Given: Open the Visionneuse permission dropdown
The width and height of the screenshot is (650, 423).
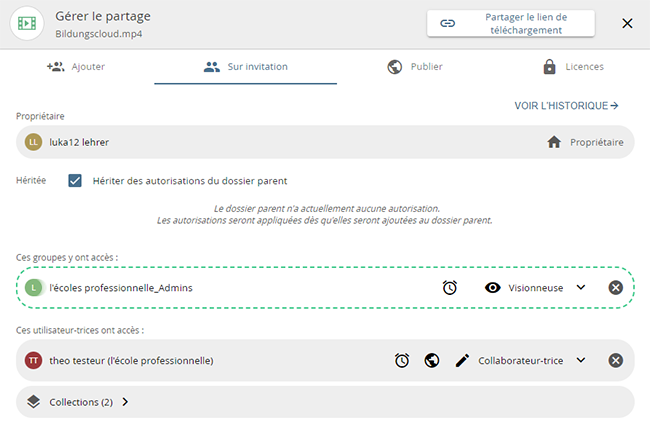Looking at the screenshot, I should pos(581,287).
